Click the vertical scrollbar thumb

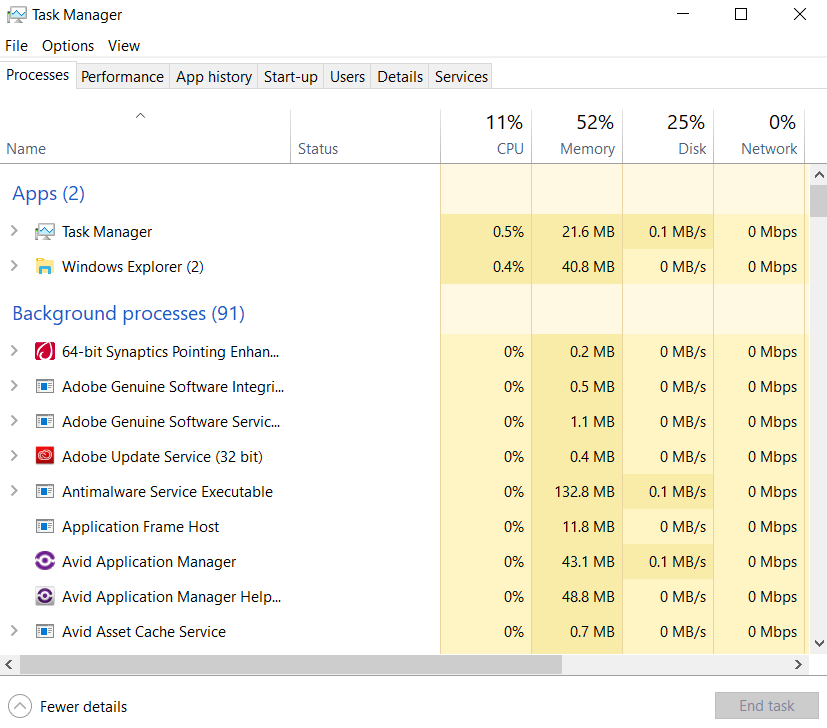click(819, 201)
